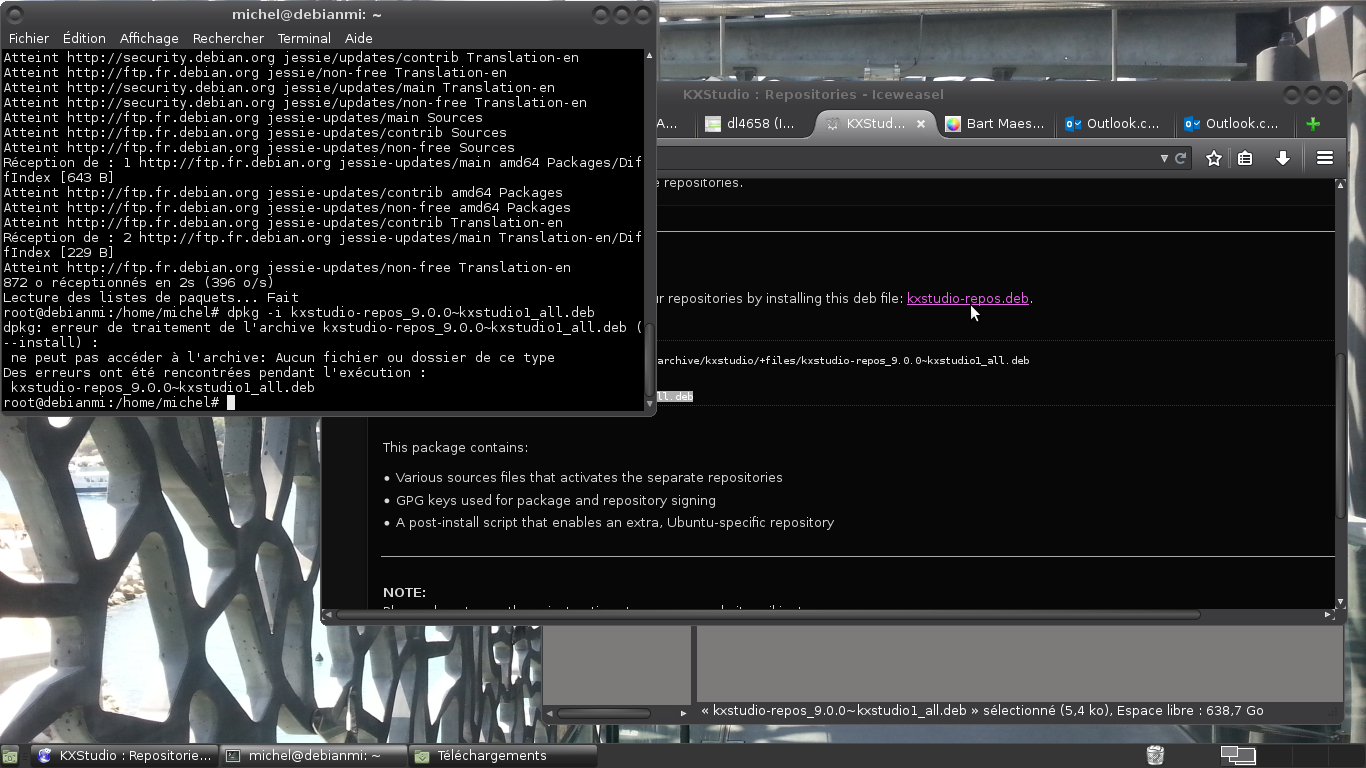Screen dimensions: 1366x768
Task: Open the Iceweasel downloads arrow
Action: [x=1283, y=158]
